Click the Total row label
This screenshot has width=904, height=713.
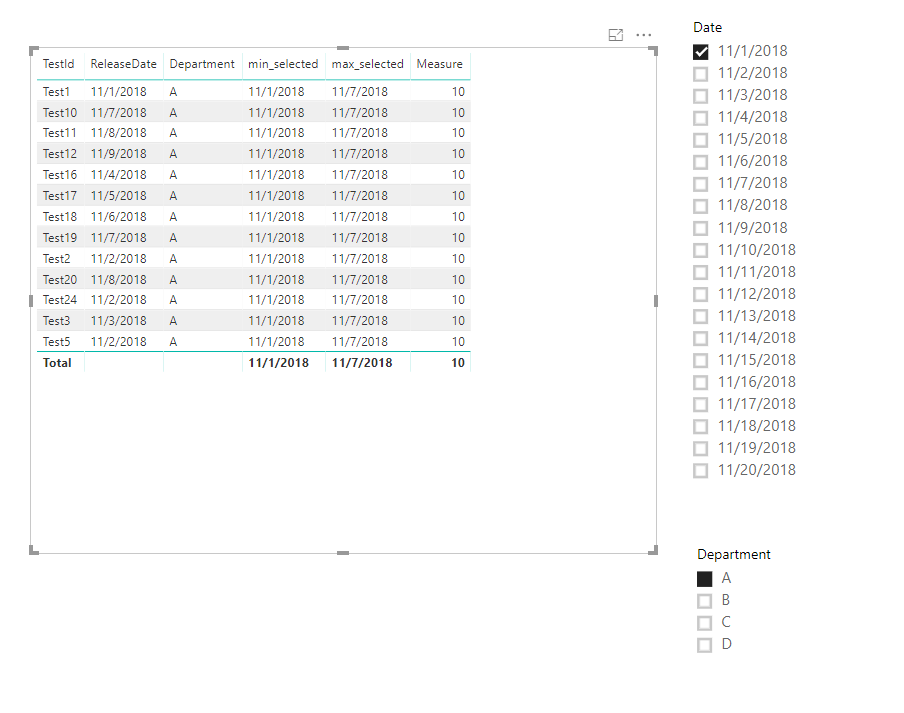[56, 363]
